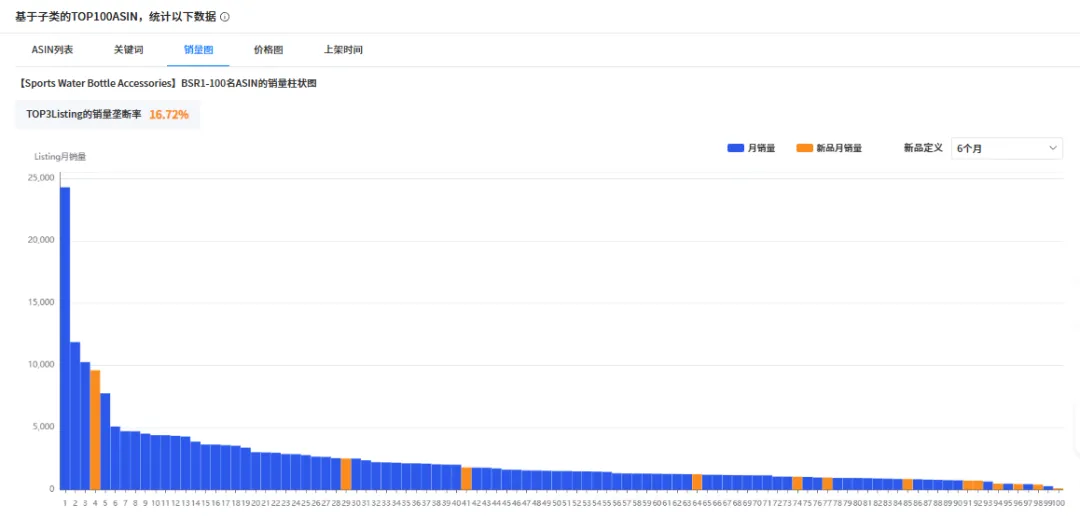Click the orange bar at rank 41
This screenshot has width=1080, height=519.
coord(466,478)
